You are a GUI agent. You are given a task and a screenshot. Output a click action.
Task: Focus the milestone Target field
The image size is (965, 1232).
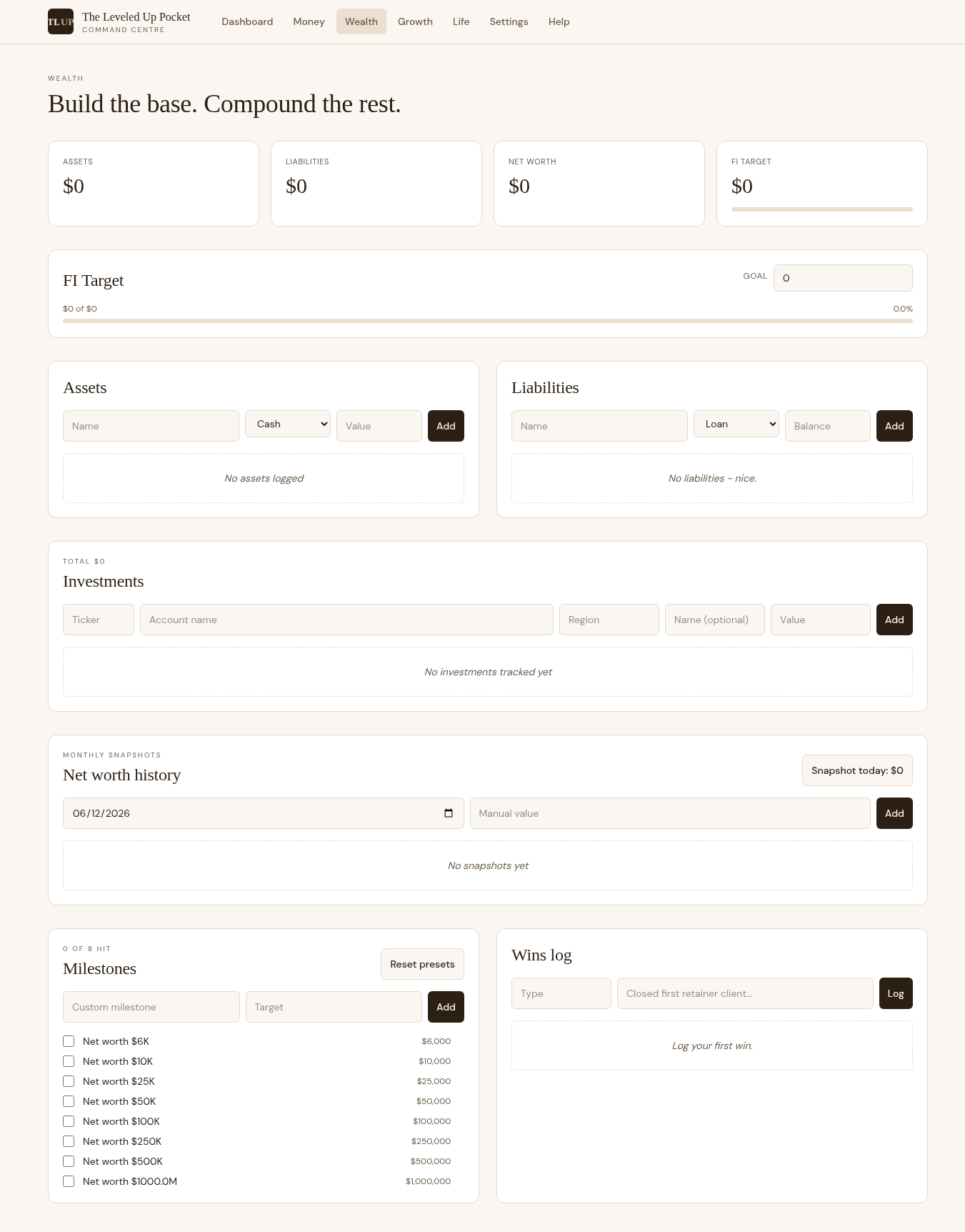[334, 1007]
